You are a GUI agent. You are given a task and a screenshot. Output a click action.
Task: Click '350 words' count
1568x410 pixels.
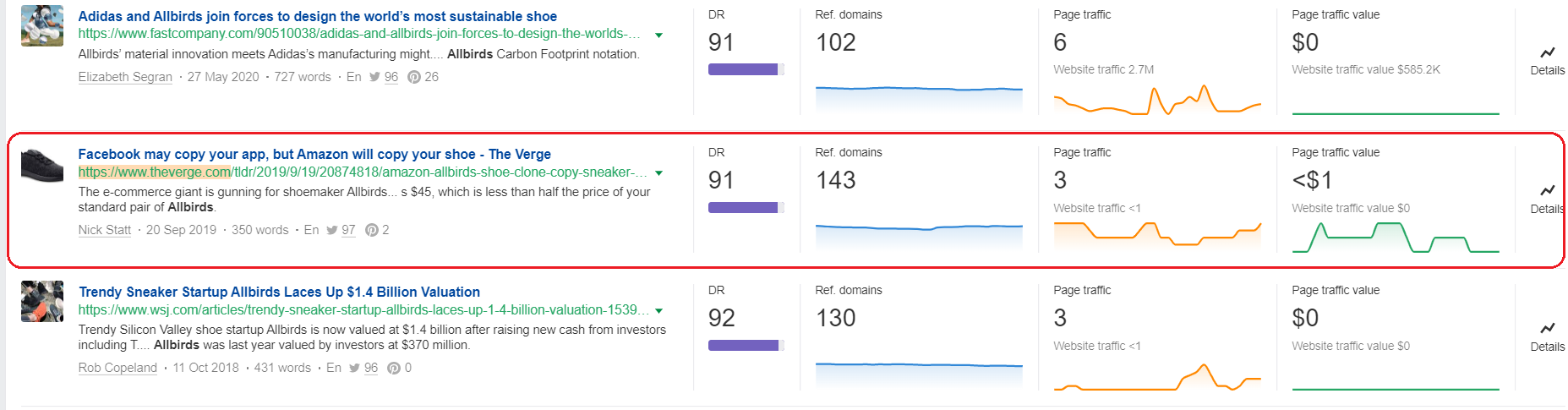260,230
